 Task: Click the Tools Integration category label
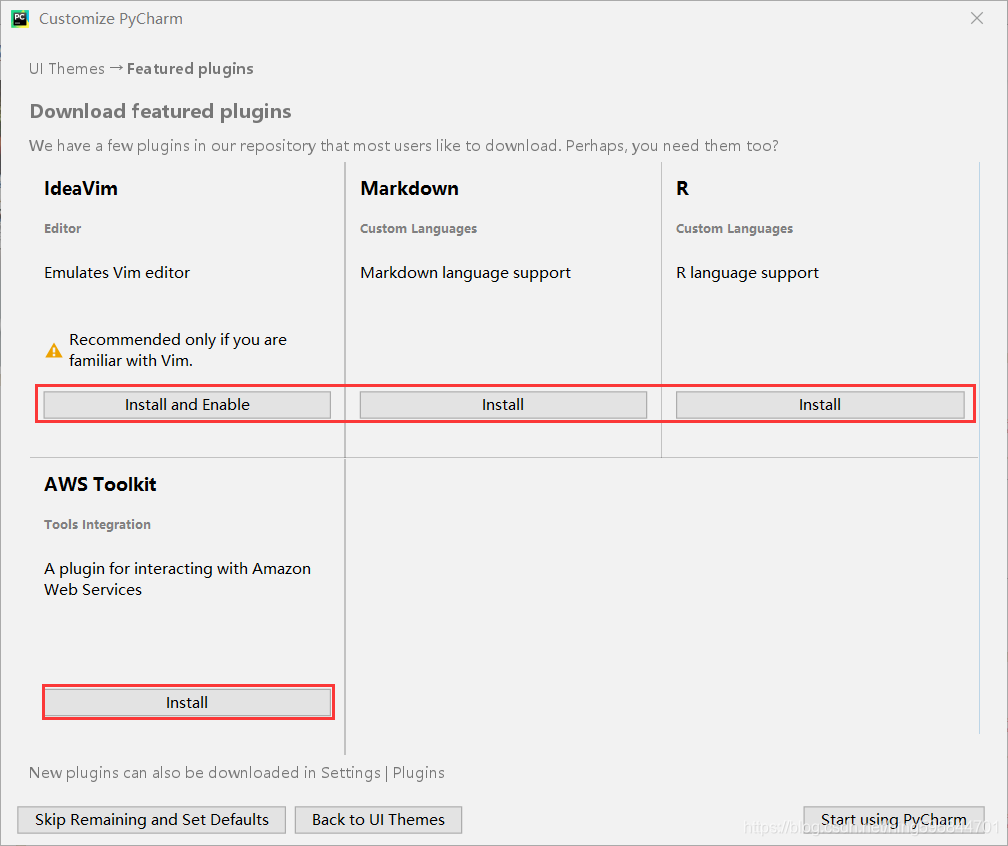[97, 525]
